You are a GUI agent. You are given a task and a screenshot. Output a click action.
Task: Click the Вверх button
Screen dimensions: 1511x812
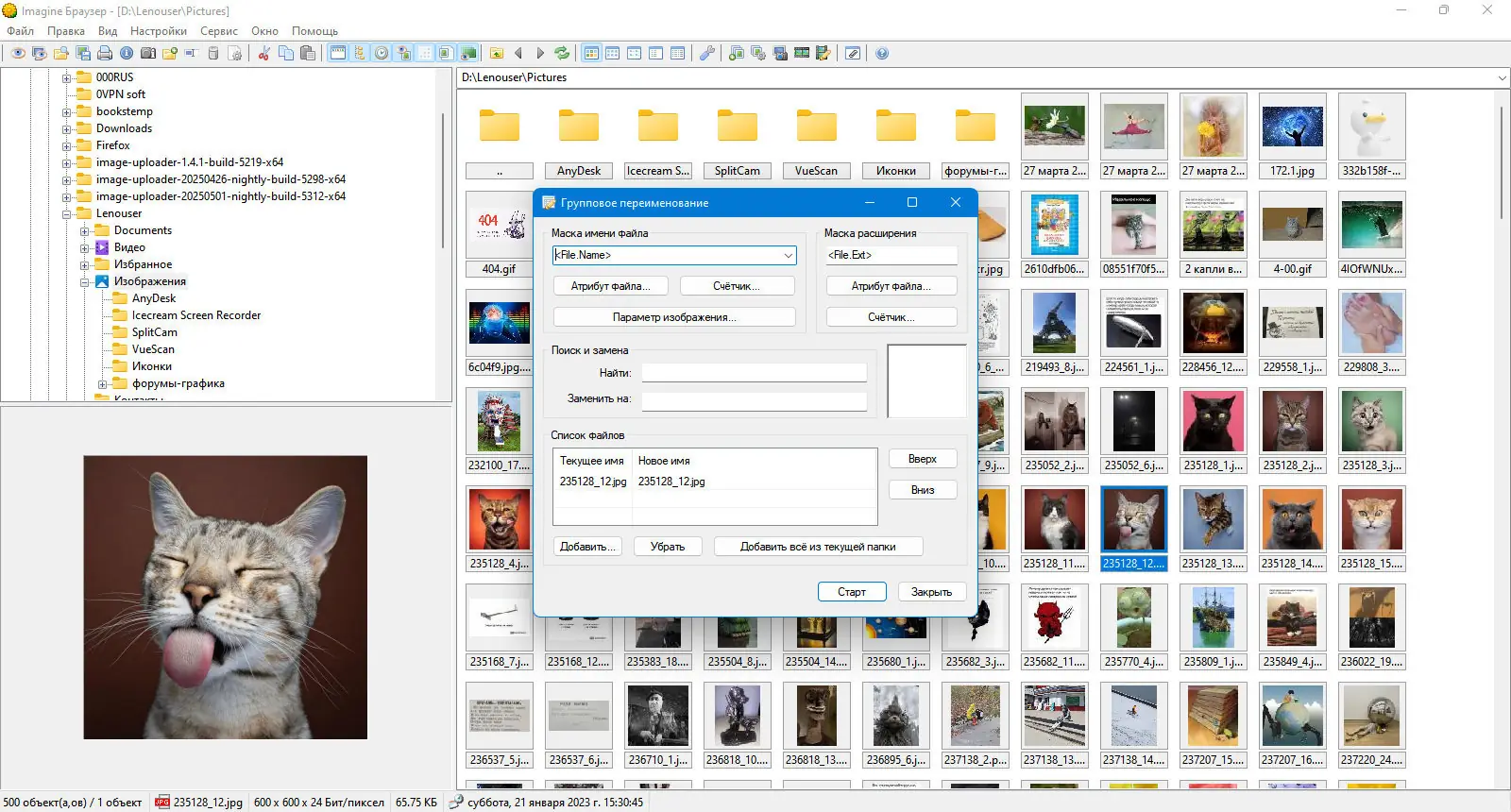click(x=923, y=459)
